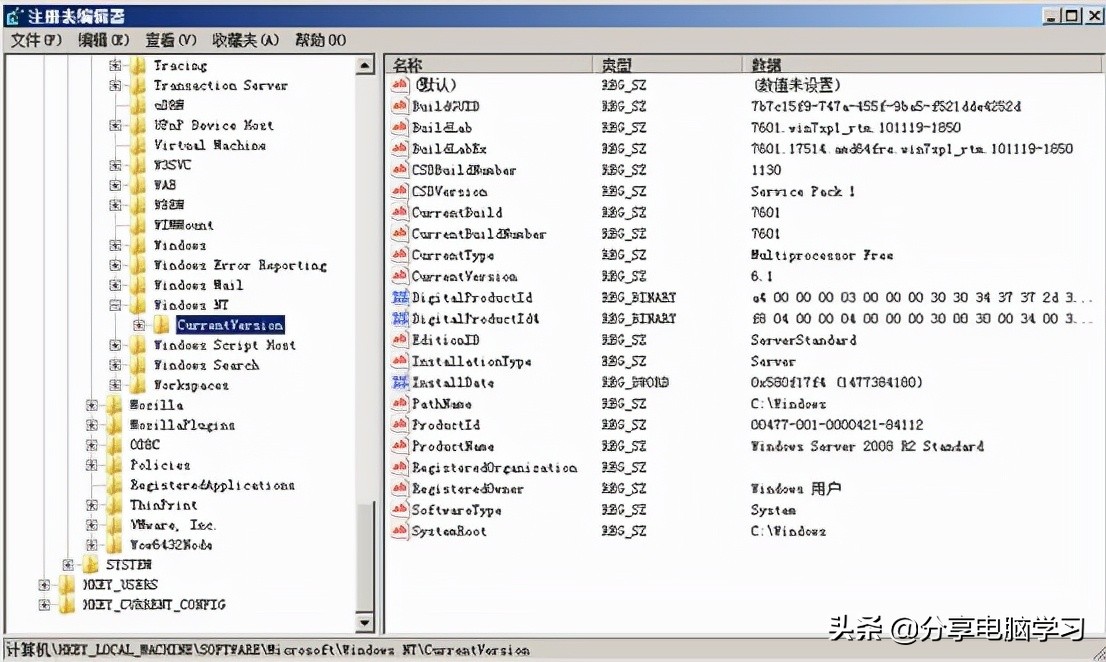Select the Windows Search tree key

click(x=206, y=365)
